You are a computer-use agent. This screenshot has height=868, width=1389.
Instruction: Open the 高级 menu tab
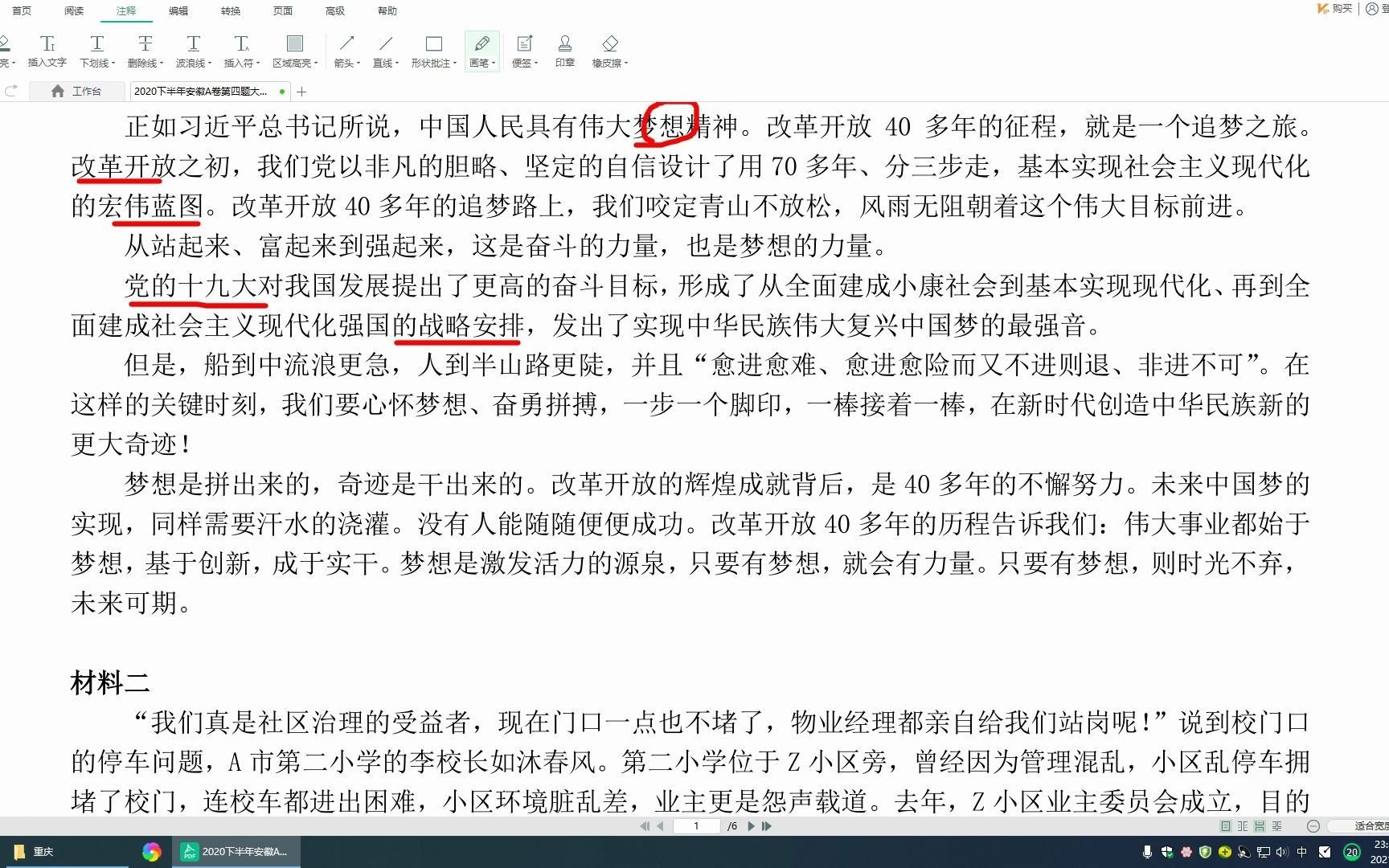(x=335, y=11)
